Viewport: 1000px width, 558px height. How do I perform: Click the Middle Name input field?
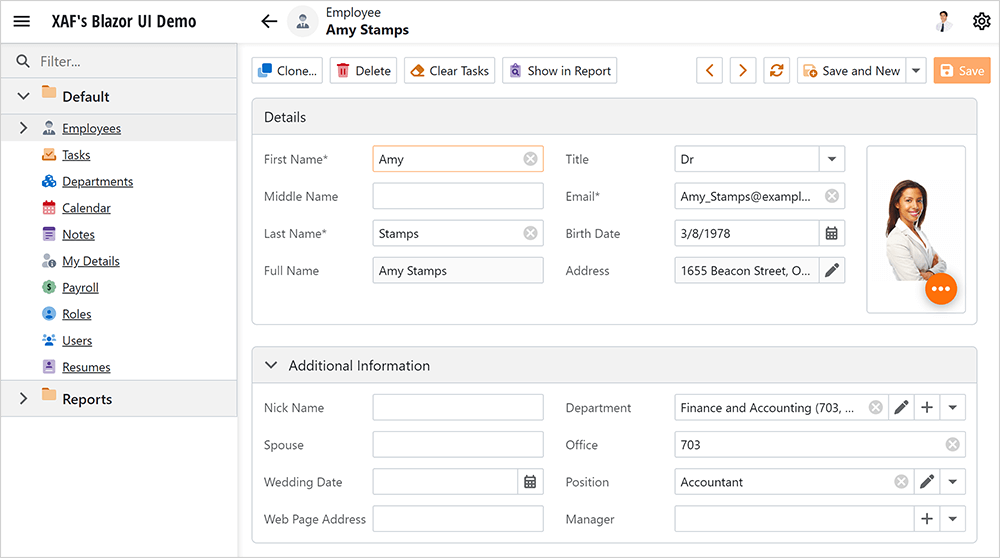457,197
